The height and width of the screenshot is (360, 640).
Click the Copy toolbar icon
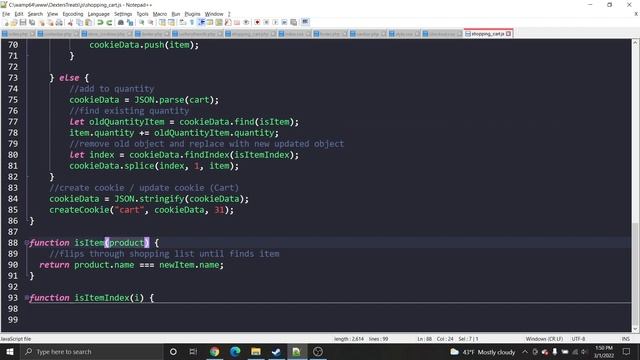pyautogui.click(x=80, y=22)
